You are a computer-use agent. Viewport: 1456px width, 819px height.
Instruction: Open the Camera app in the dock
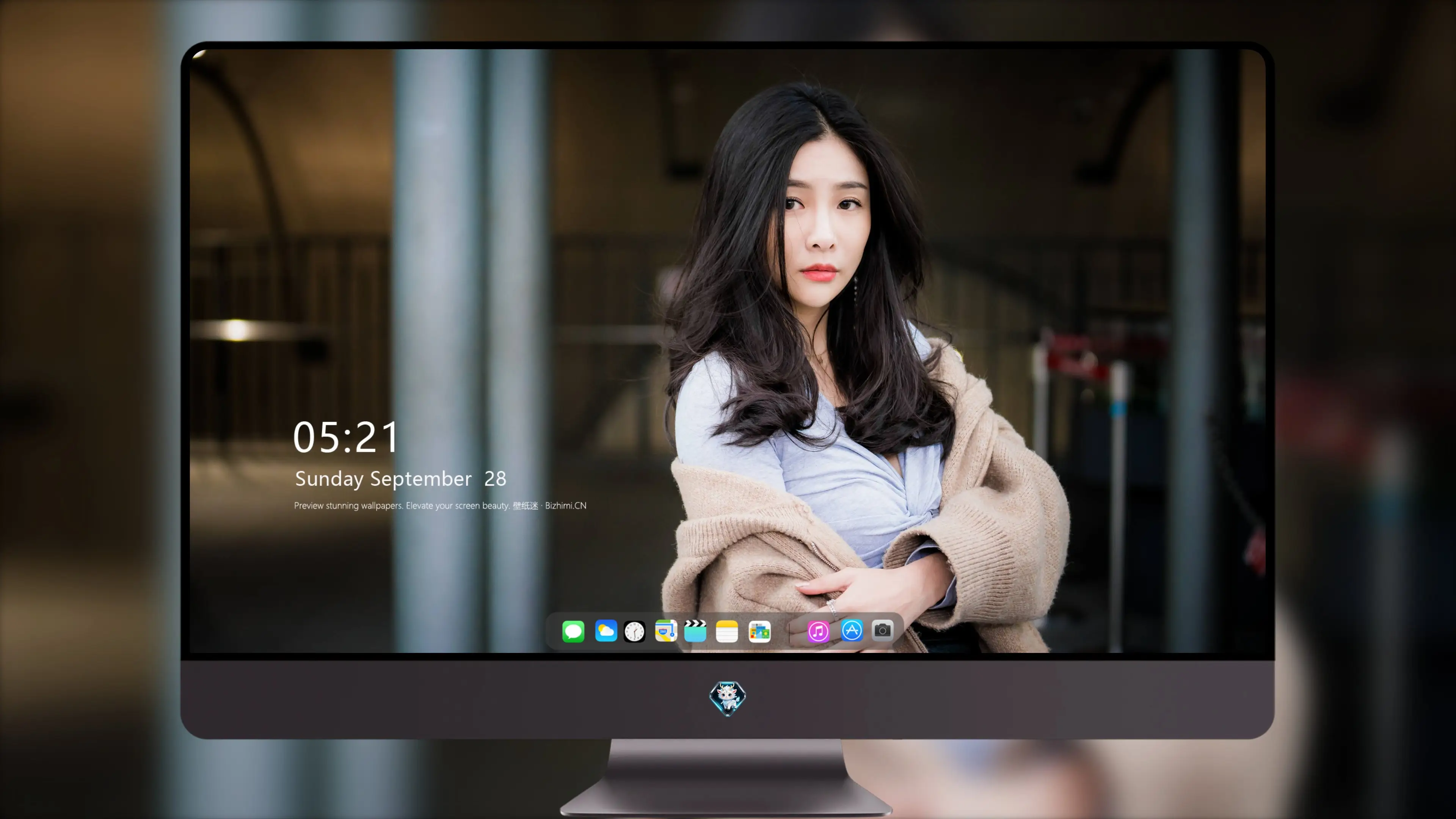882,630
